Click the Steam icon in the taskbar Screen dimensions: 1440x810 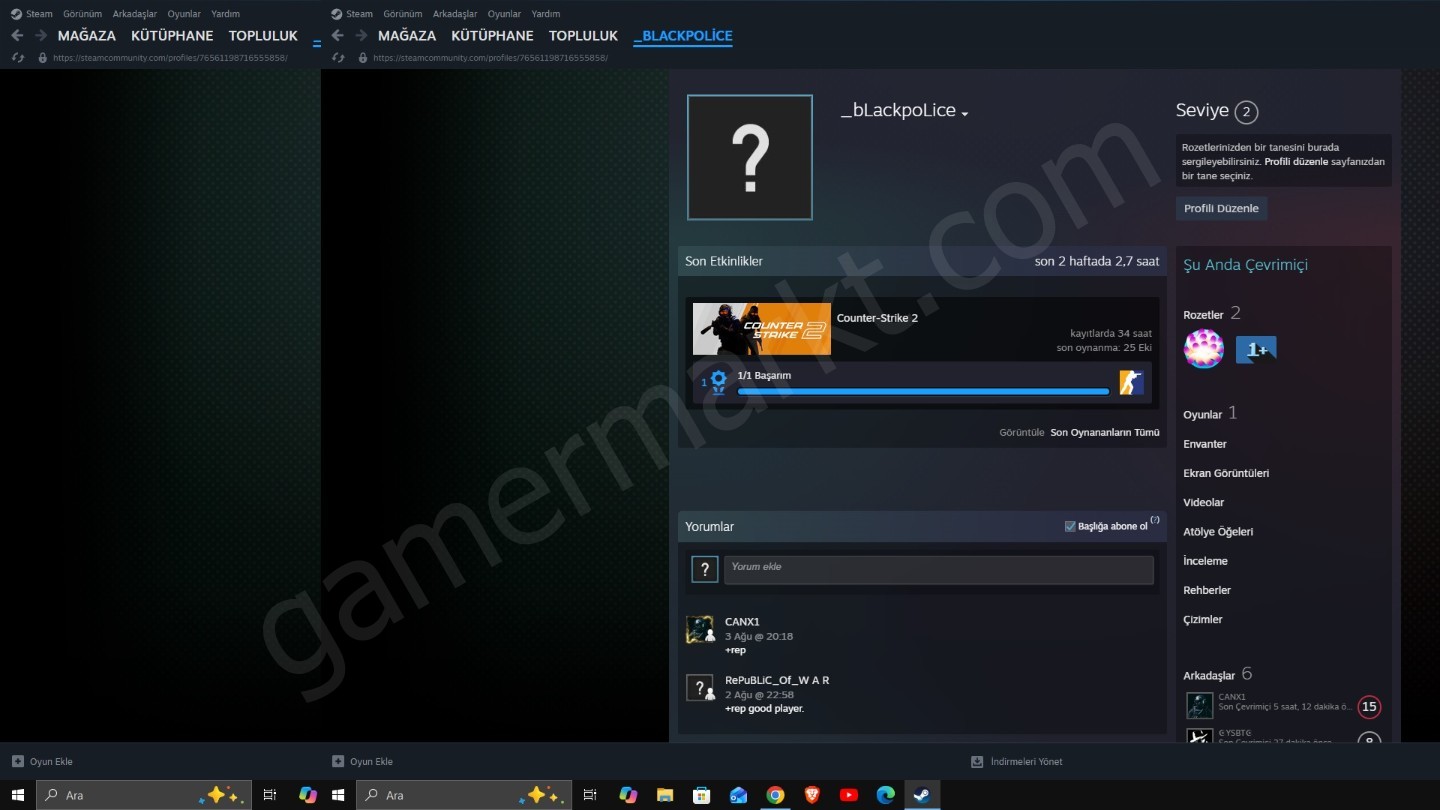point(922,795)
